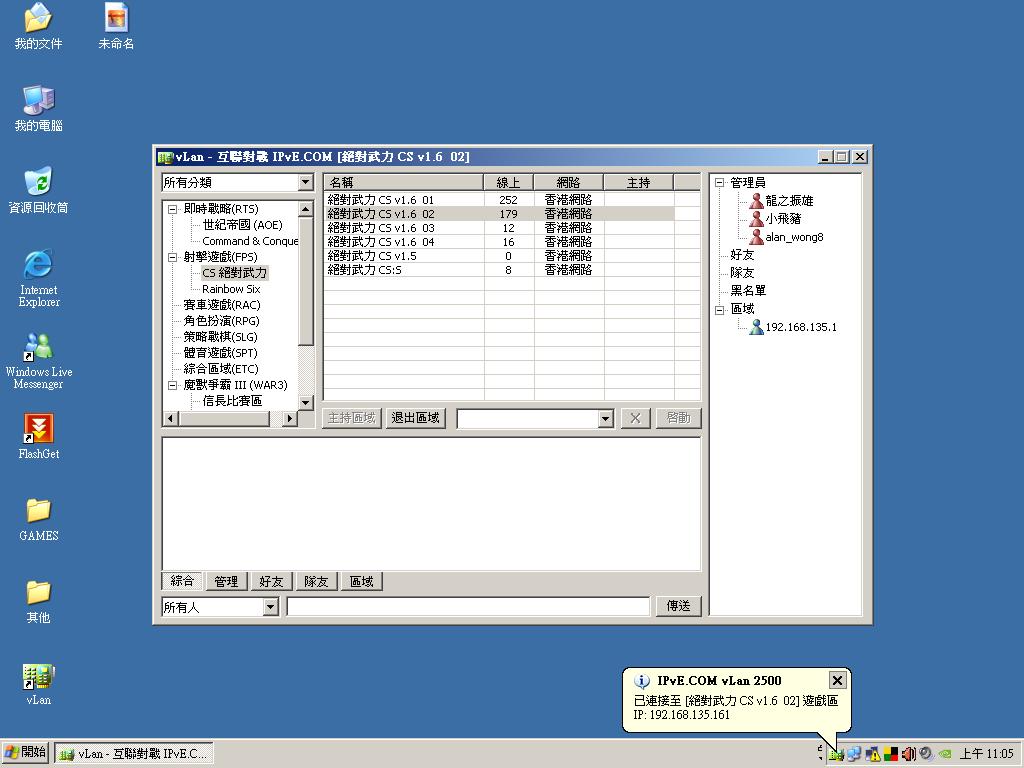
Task: Click the game tree scroll up arrow
Action: click(306, 209)
